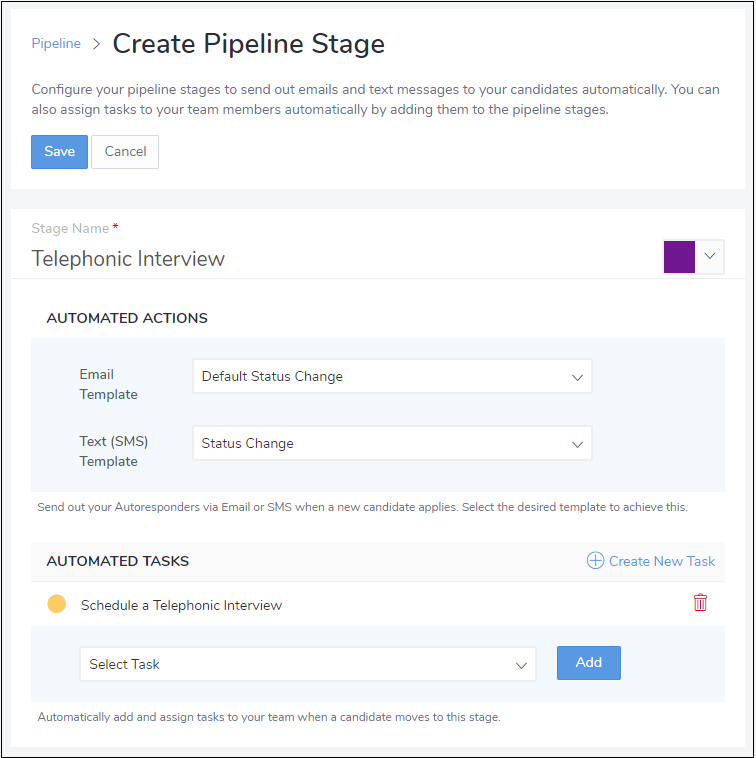The image size is (756, 758).
Task: Select the purple stage color swatch
Action: tap(679, 257)
